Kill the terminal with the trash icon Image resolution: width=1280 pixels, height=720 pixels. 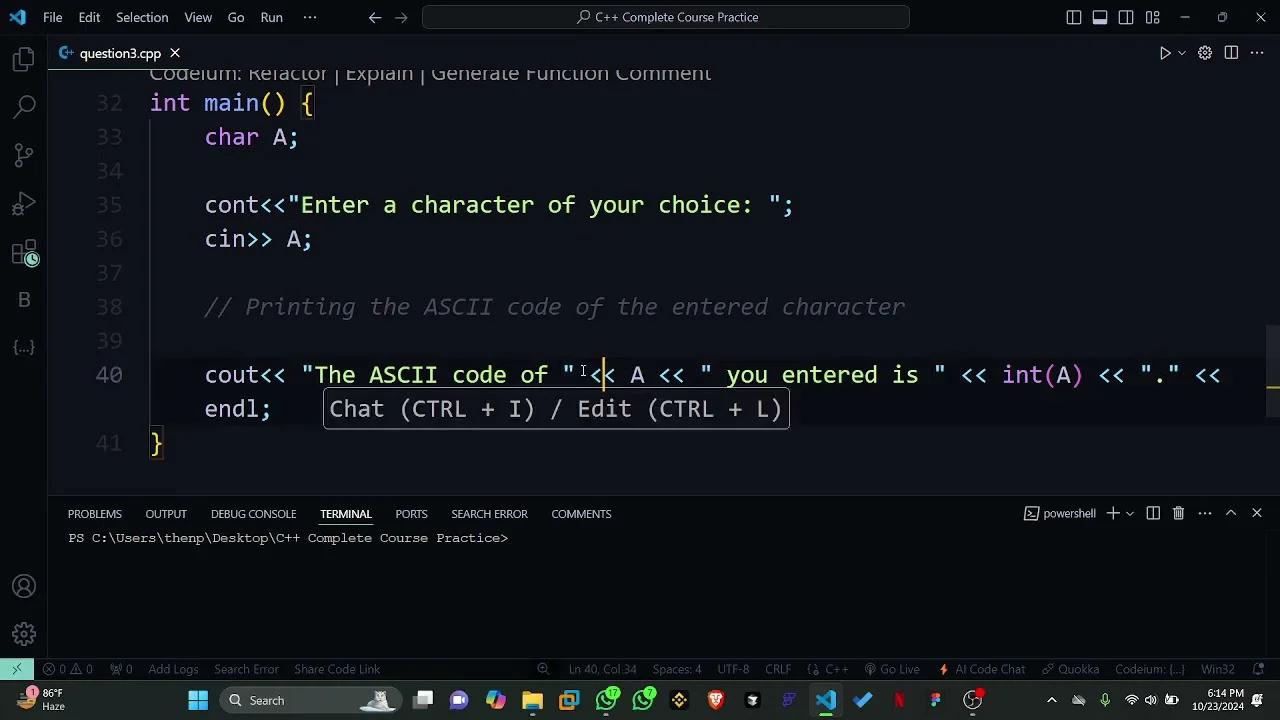(1178, 513)
